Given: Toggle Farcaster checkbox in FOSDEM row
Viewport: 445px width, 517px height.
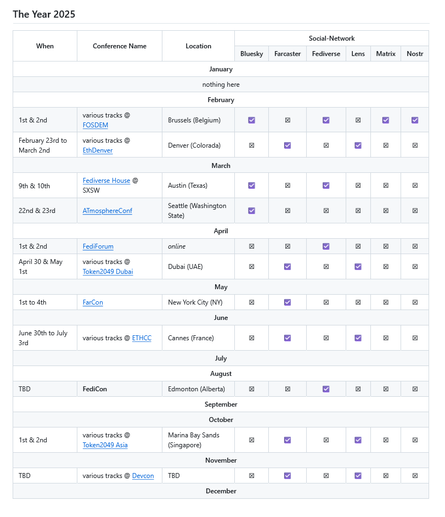Looking at the screenshot, I should coord(288,120).
